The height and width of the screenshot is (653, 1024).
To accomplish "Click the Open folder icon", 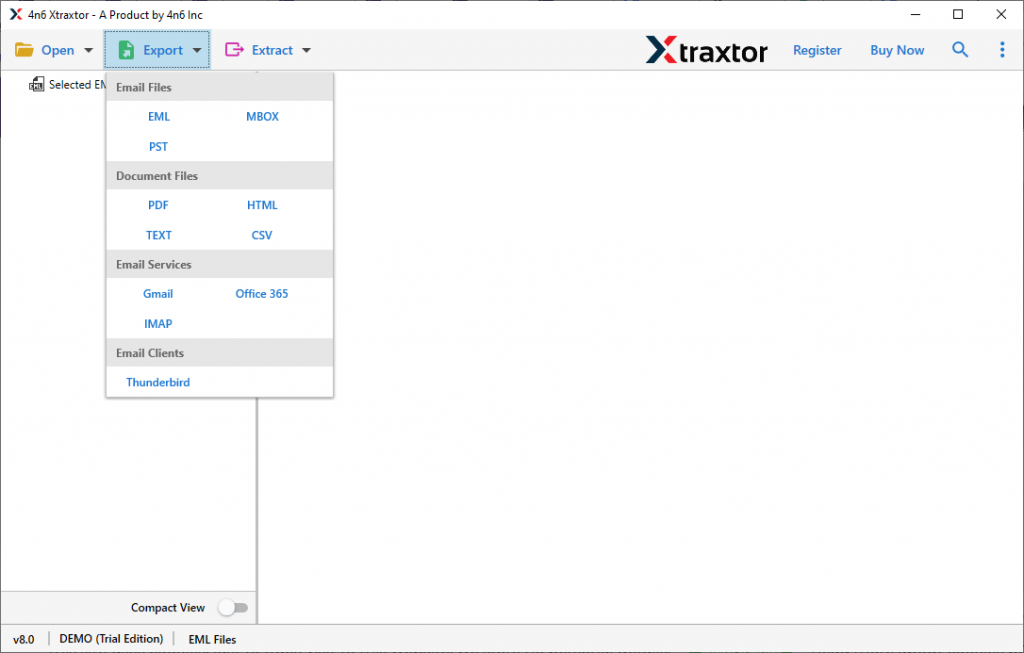I will (24, 50).
